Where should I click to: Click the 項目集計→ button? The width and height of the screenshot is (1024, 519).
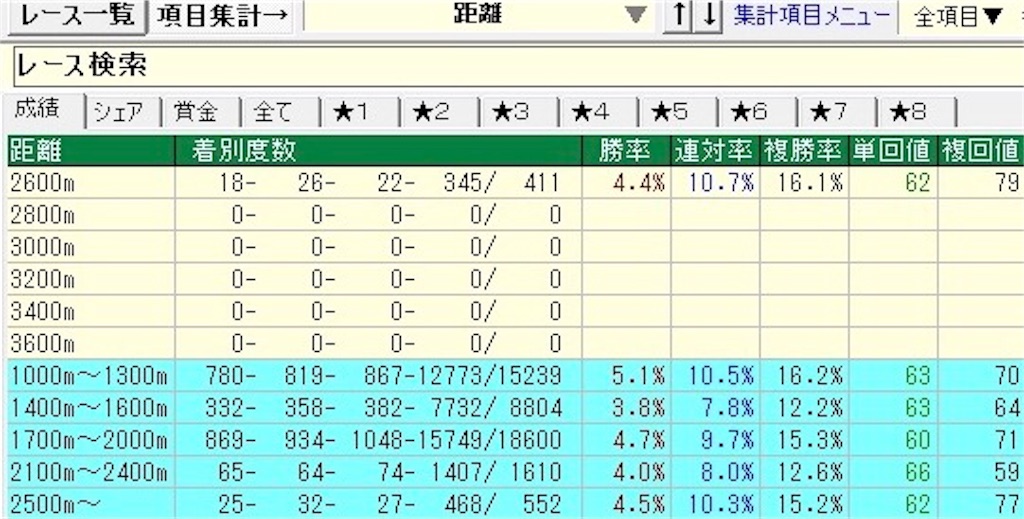coord(223,16)
